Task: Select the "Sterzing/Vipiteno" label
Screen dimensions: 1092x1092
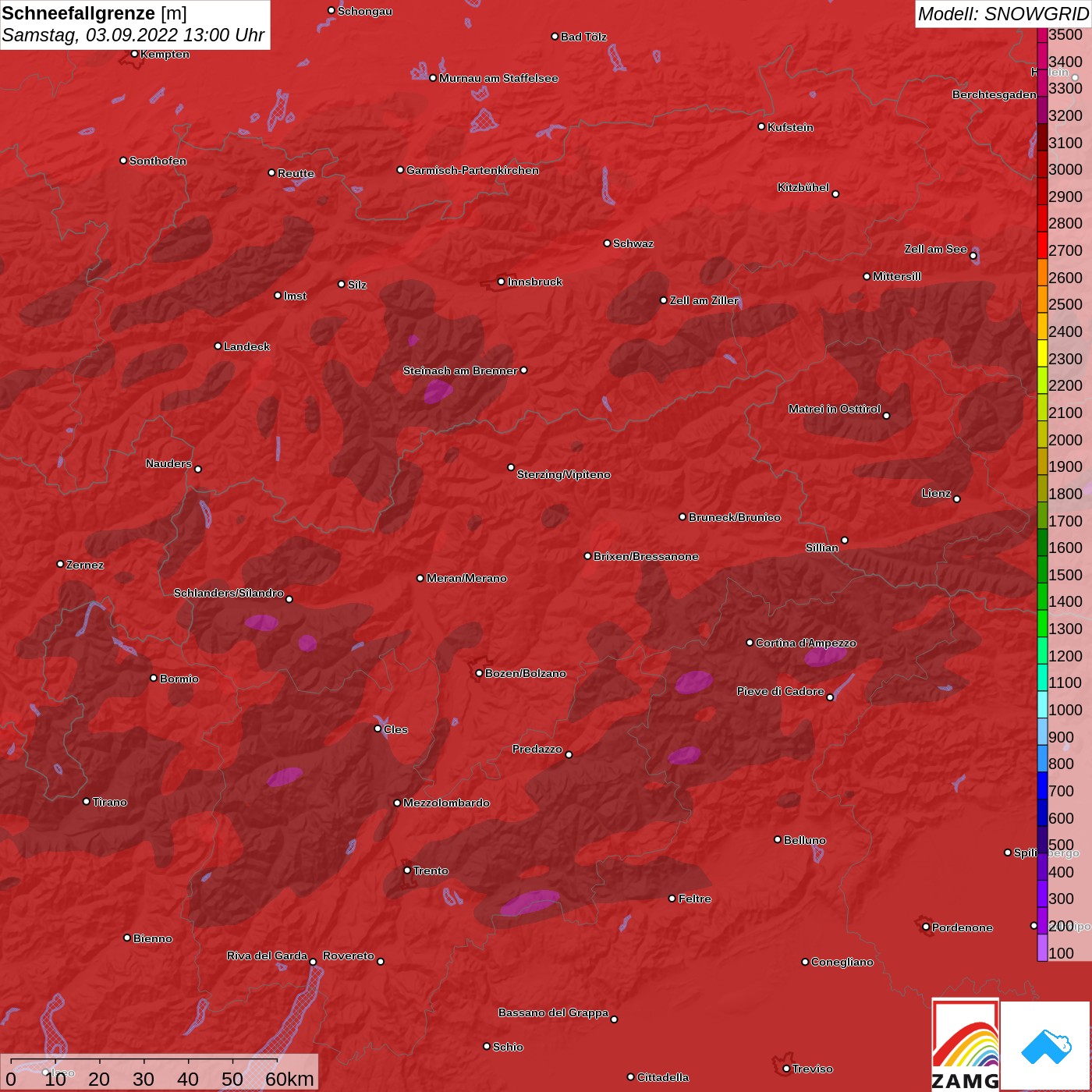Action: click(564, 474)
